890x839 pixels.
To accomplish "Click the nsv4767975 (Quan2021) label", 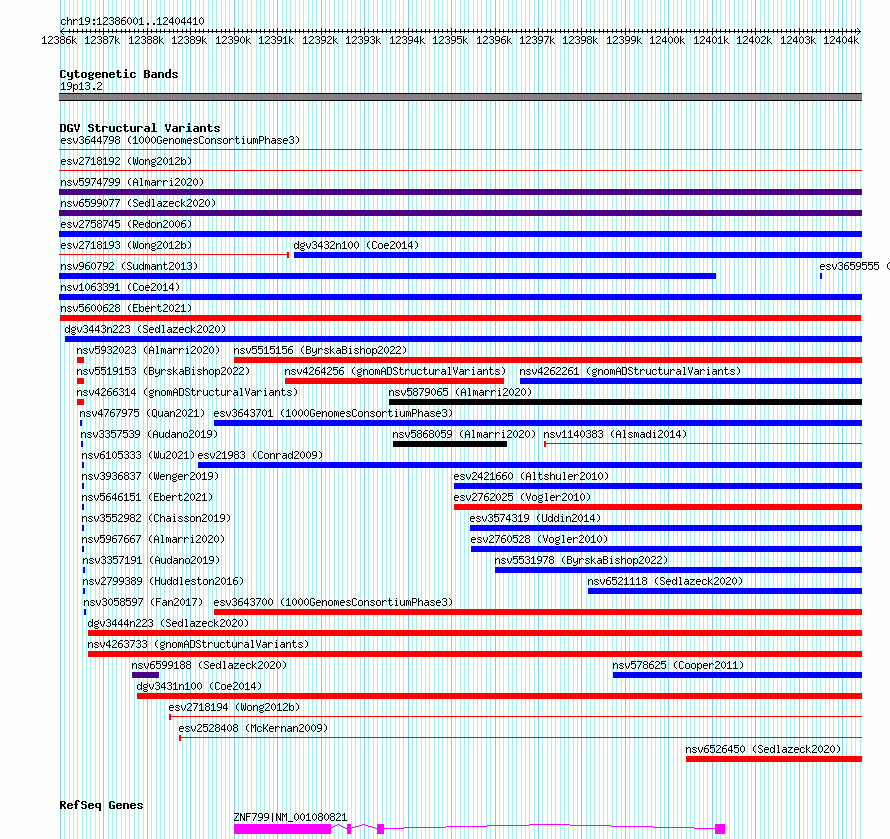I will pyautogui.click(x=142, y=413).
